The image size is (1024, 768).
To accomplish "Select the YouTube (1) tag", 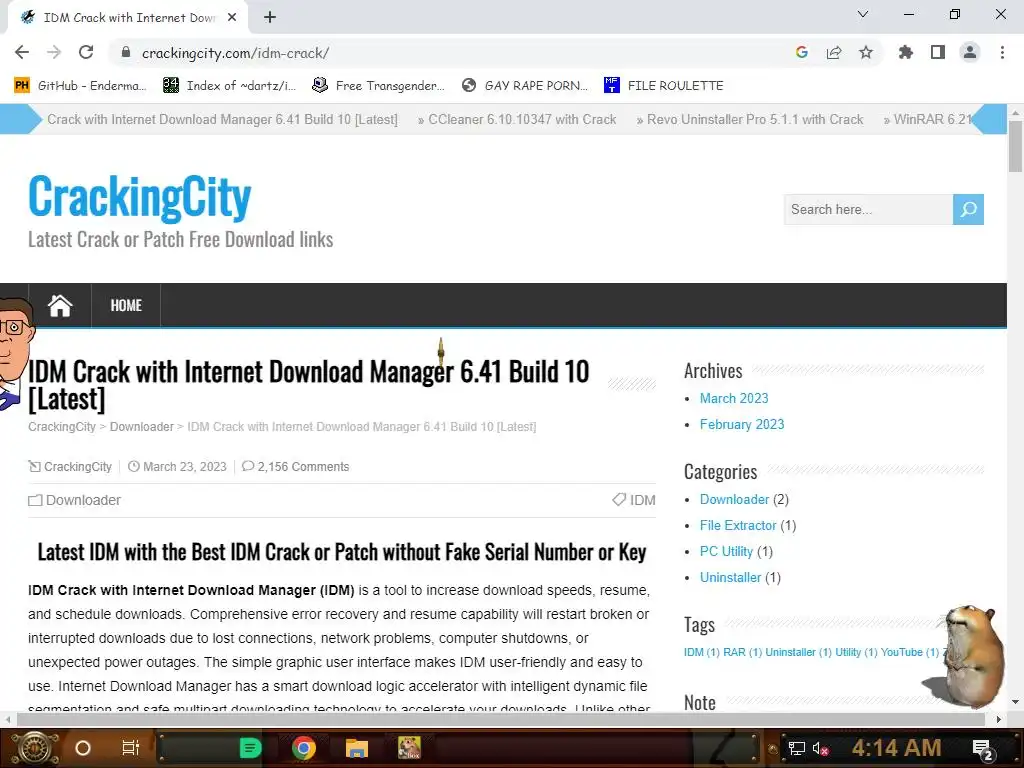I will [910, 652].
